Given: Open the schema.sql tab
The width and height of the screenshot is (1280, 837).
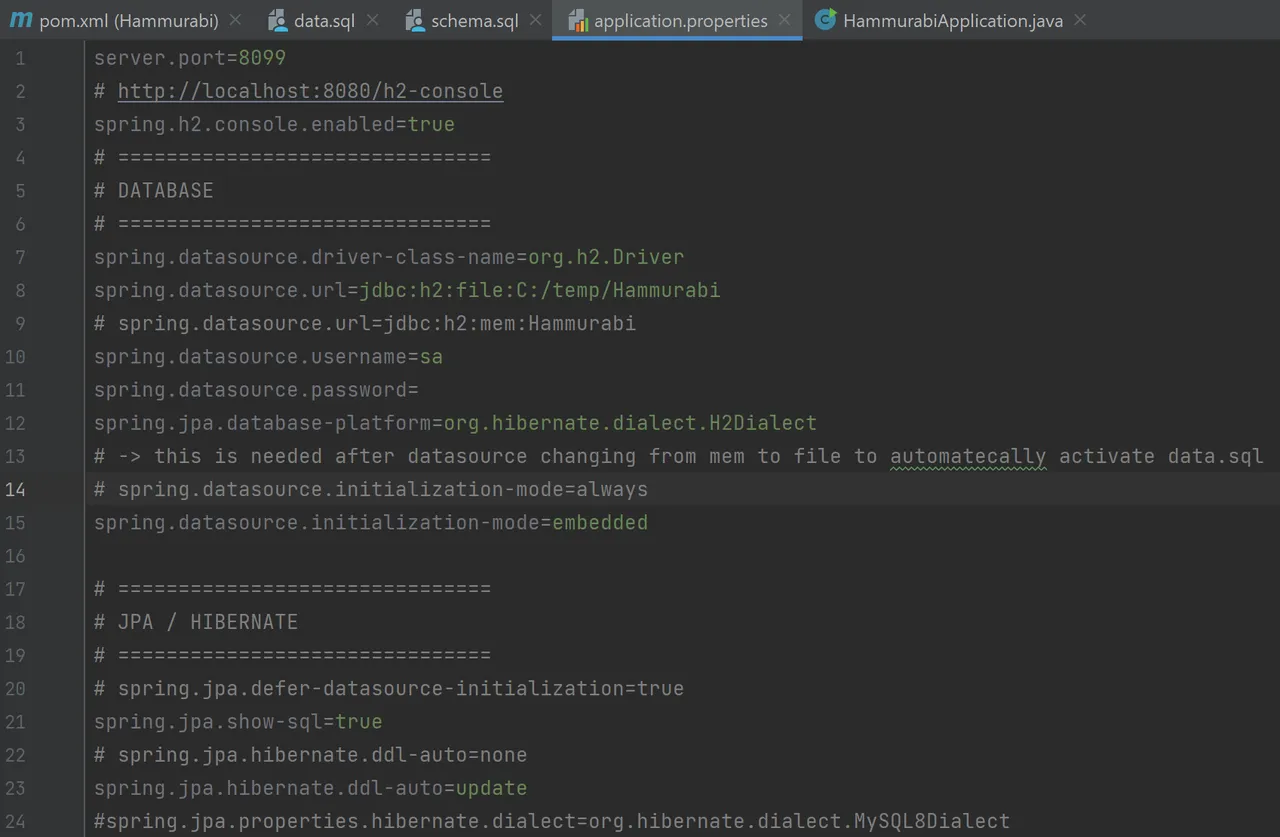Looking at the screenshot, I should [475, 20].
